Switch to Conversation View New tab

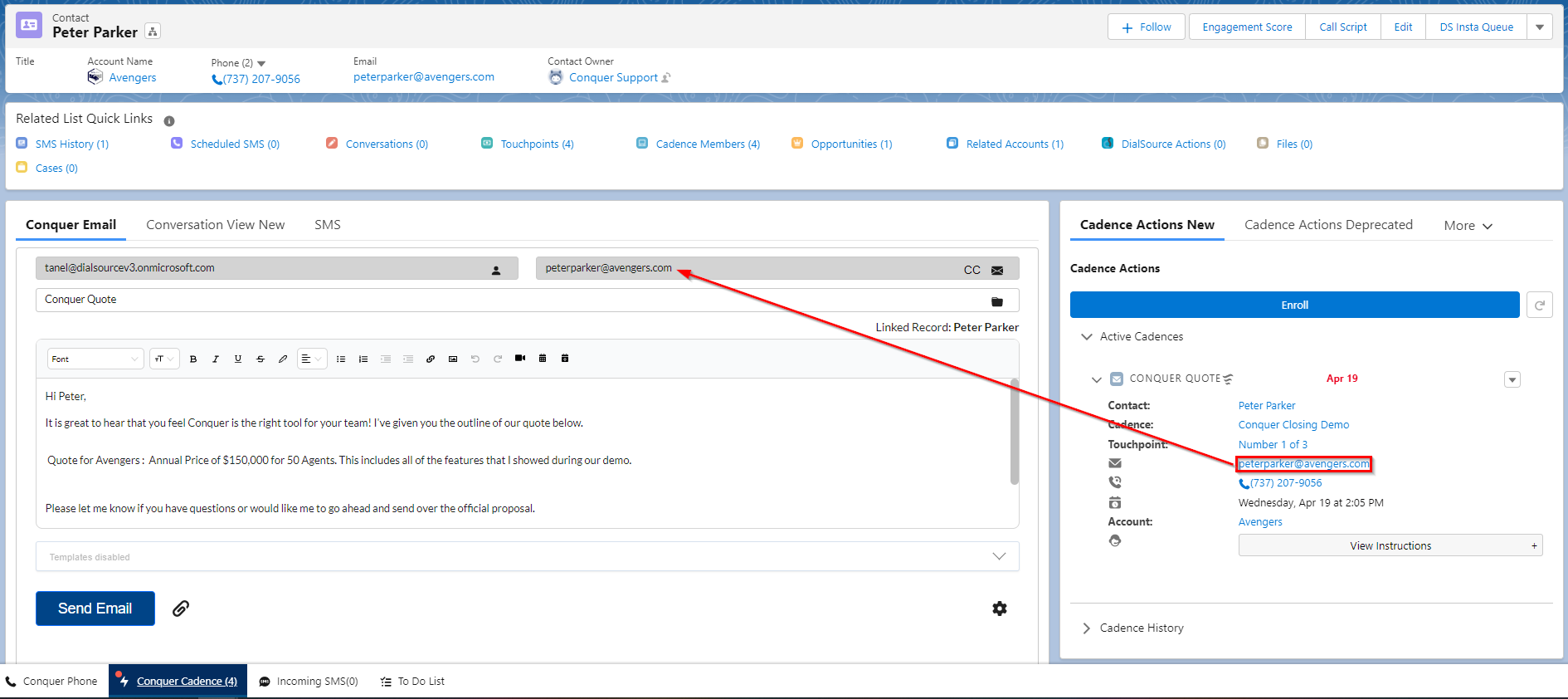pos(216,225)
